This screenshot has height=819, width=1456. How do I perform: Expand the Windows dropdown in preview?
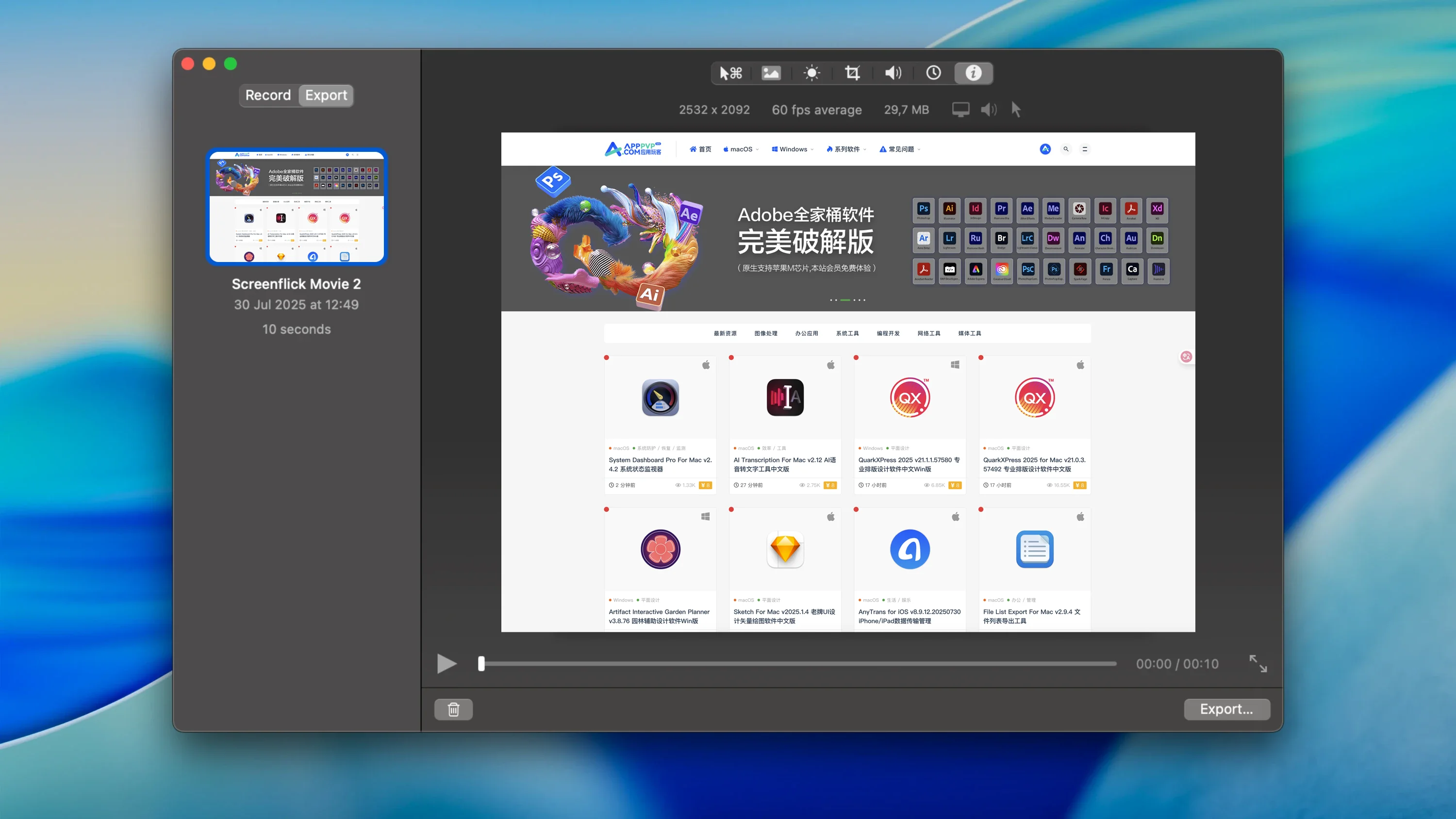click(793, 149)
